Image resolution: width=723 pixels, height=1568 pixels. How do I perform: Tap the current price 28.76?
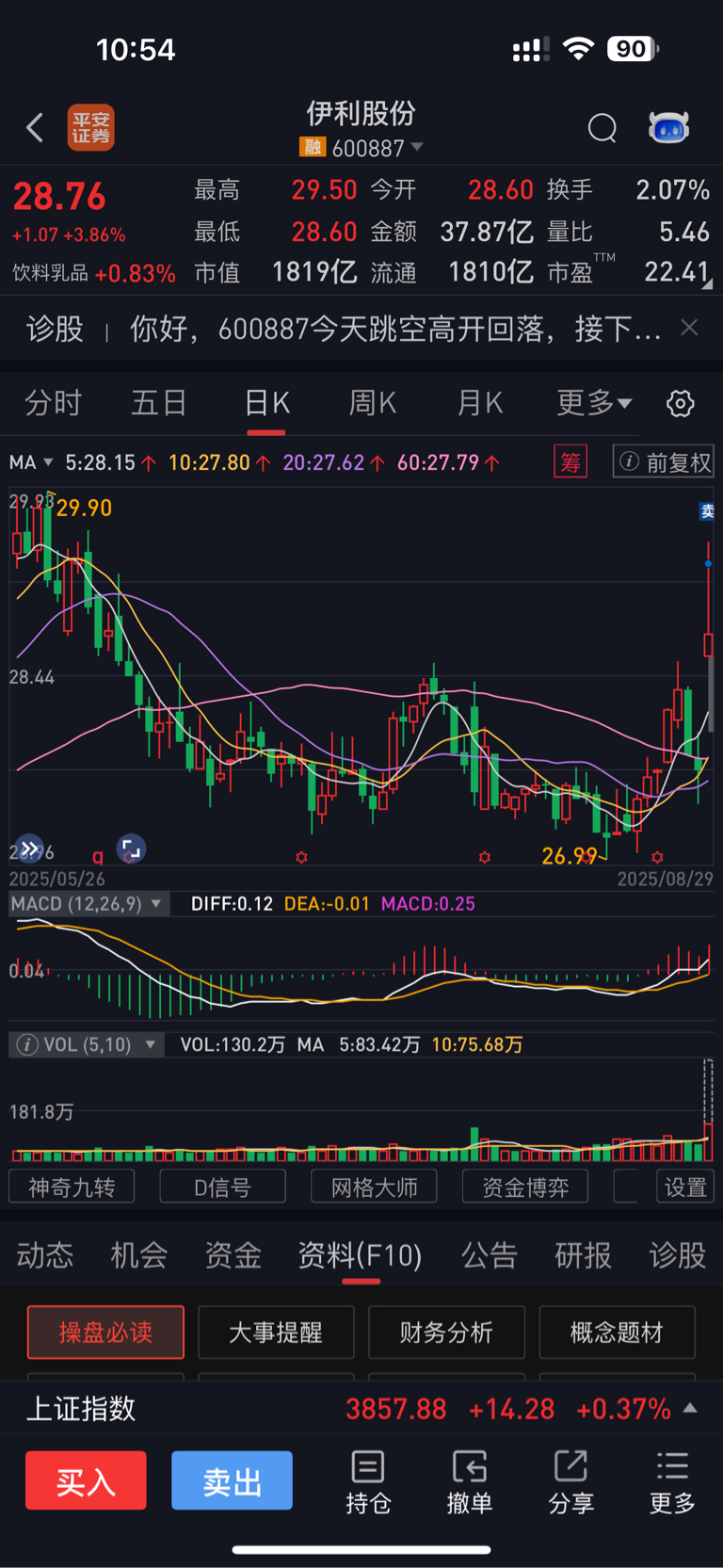(x=59, y=197)
